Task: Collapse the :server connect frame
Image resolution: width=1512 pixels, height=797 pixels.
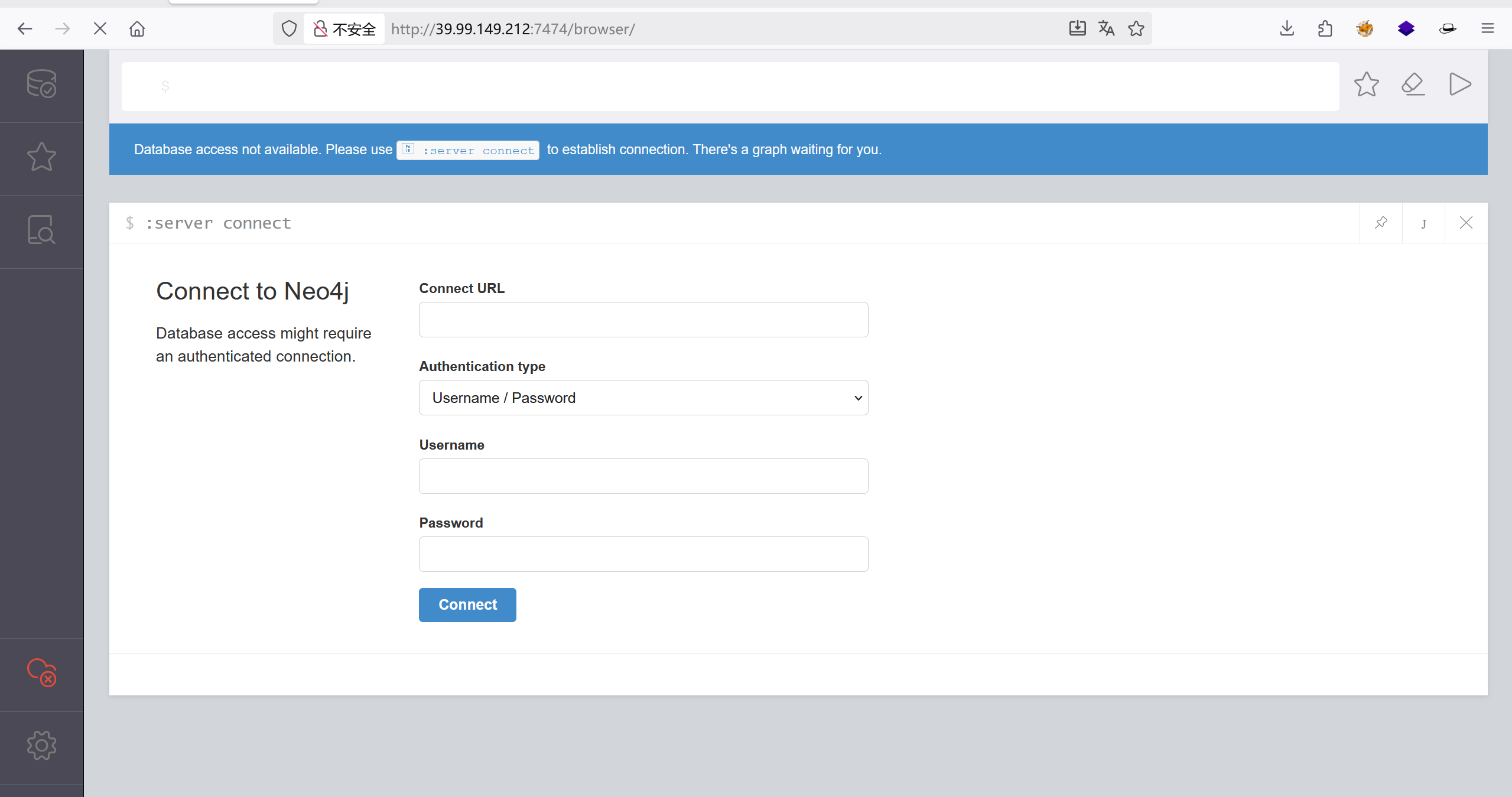Action: point(1423,223)
